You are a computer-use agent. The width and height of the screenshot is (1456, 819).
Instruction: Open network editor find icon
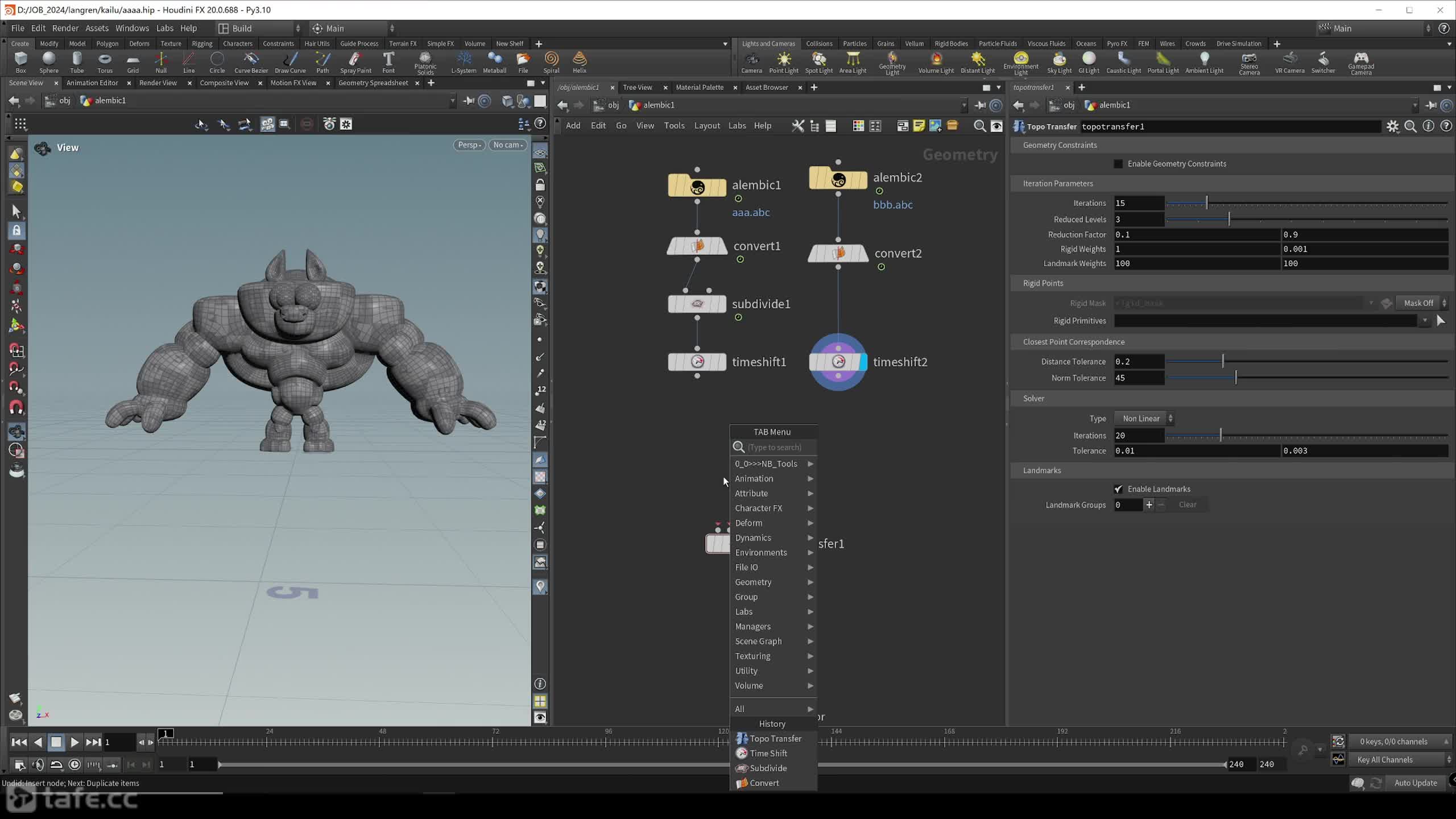coord(979,126)
